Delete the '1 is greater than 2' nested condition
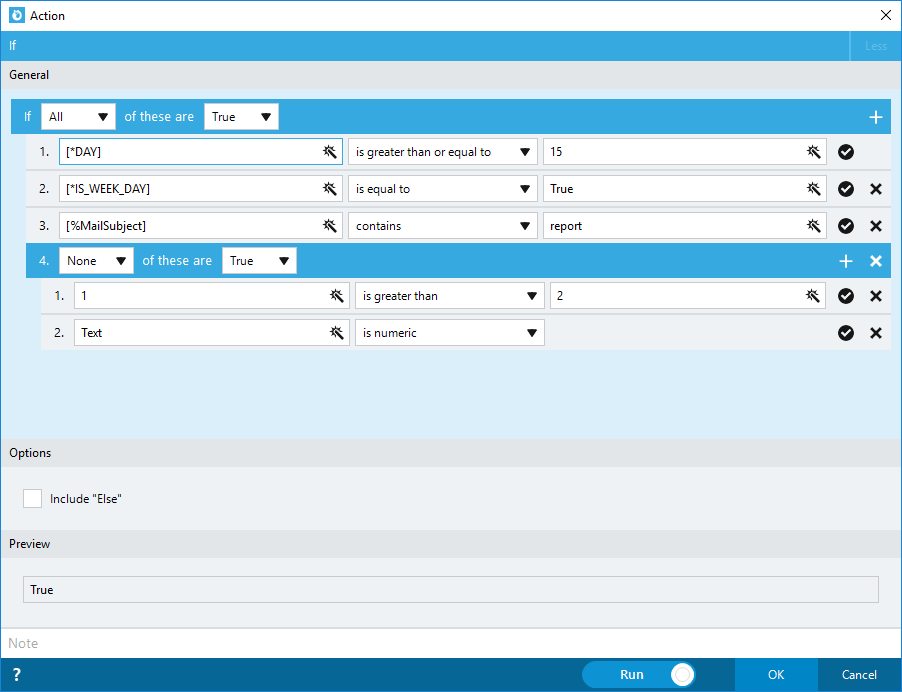 tap(875, 295)
